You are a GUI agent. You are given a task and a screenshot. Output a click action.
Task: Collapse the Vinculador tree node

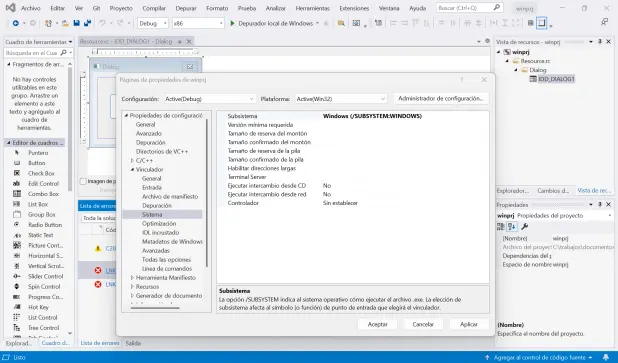pos(132,169)
